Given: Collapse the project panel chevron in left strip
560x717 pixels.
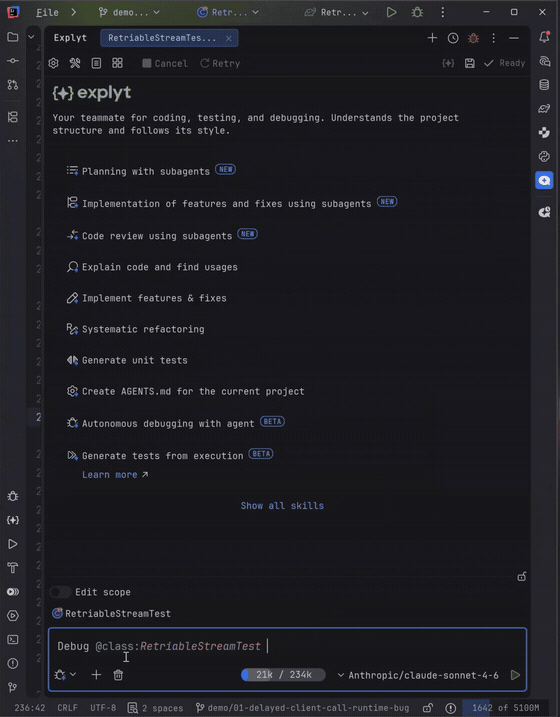Looking at the screenshot, I should tap(31, 37).
